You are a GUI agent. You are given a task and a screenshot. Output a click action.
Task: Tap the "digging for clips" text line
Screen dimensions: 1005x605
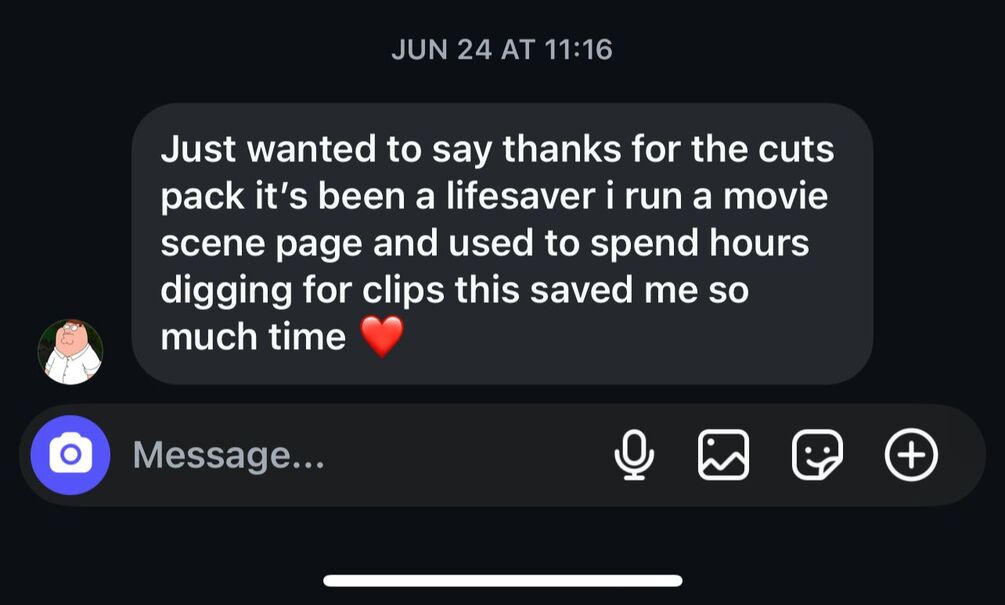coord(303,291)
